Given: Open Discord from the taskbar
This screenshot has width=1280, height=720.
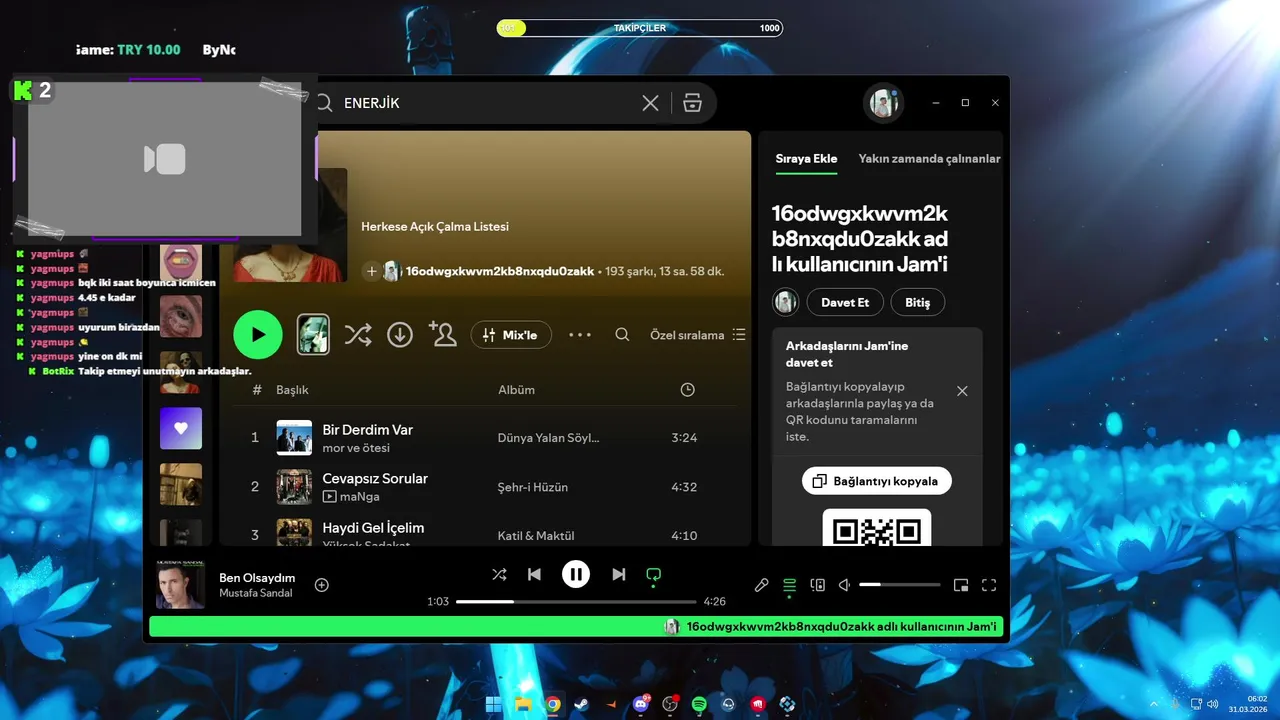Looking at the screenshot, I should (641, 704).
